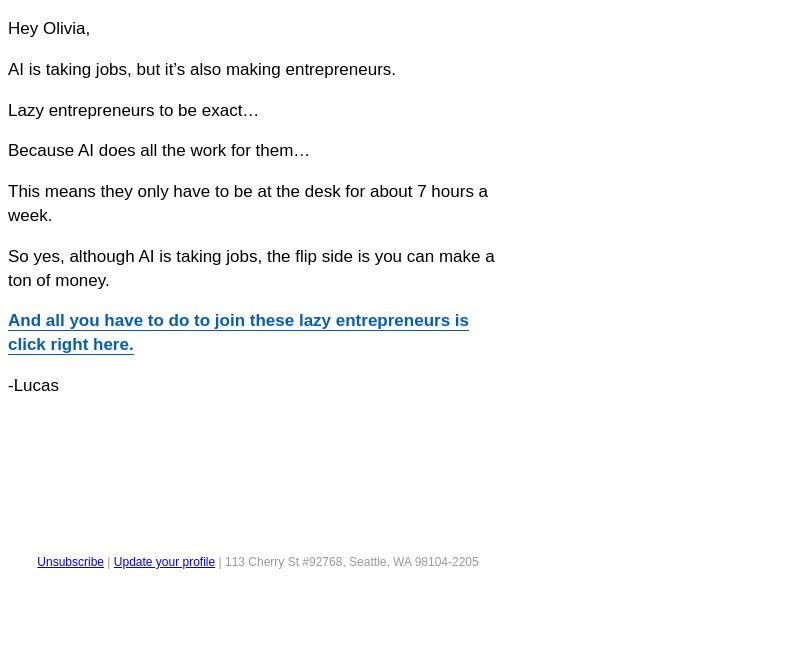Screen dimensions: 800x648
Task: Click "113 Cherry St" in the footer address
Action: coord(262,562)
